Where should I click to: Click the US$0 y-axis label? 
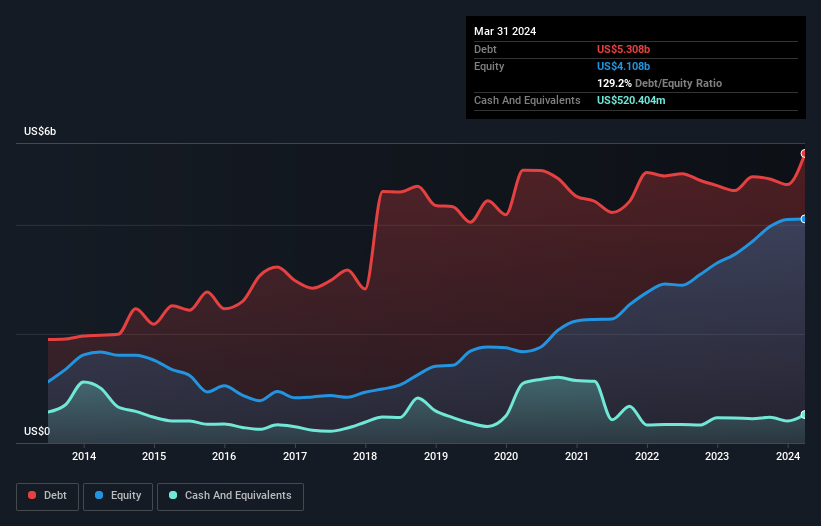click(37, 431)
